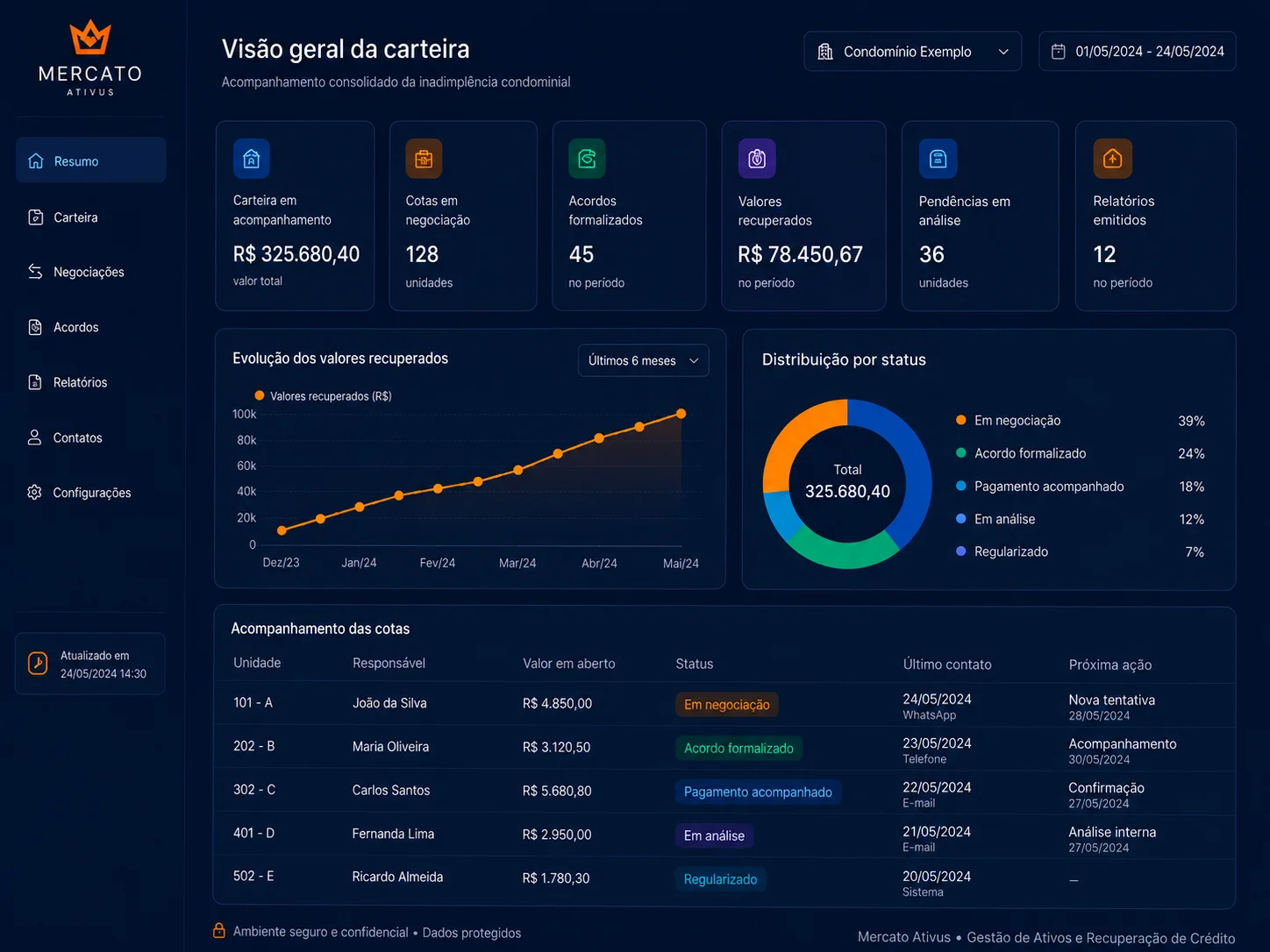Click Nova tentativa next action
Screen dimensions: 1270x952
click(x=1111, y=700)
